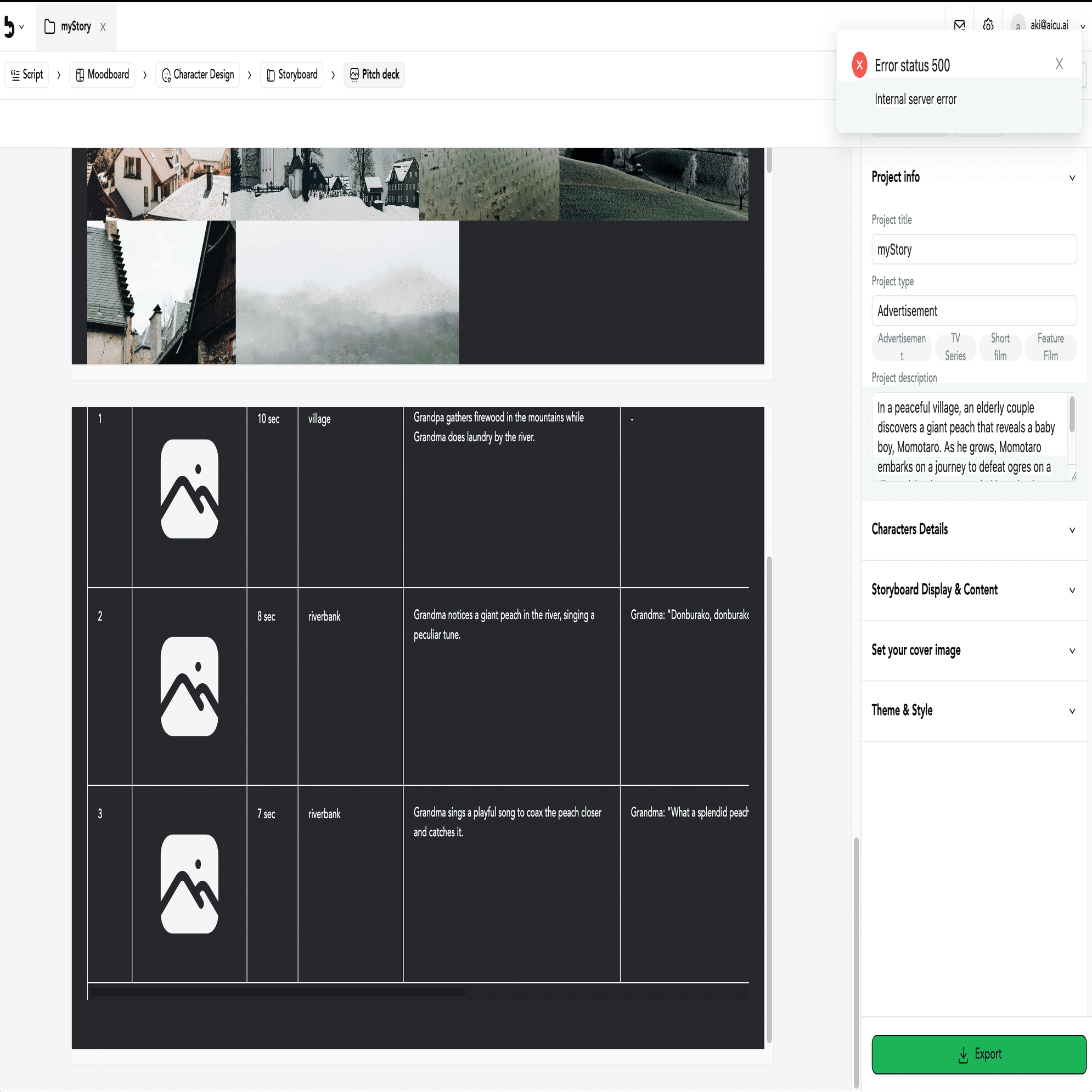Select the Short film project type
The width and height of the screenshot is (1092, 1092).
coord(1000,347)
